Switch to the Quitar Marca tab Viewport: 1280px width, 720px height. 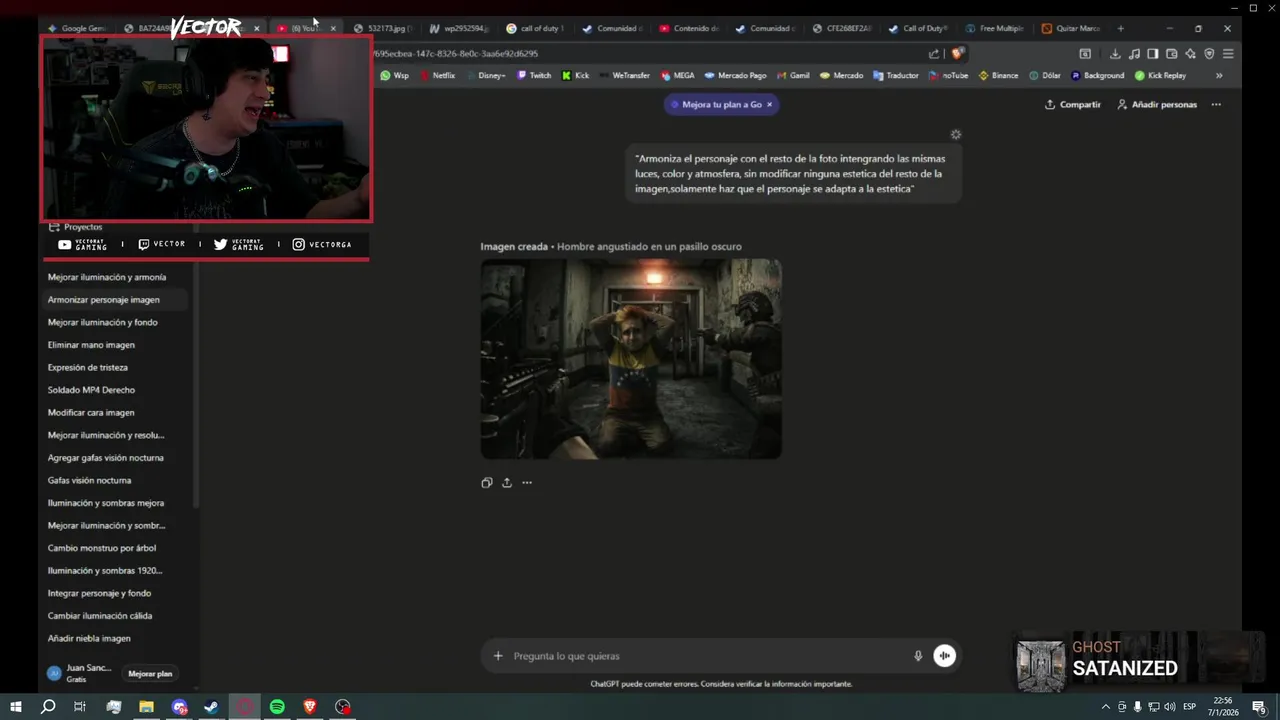(1071, 28)
